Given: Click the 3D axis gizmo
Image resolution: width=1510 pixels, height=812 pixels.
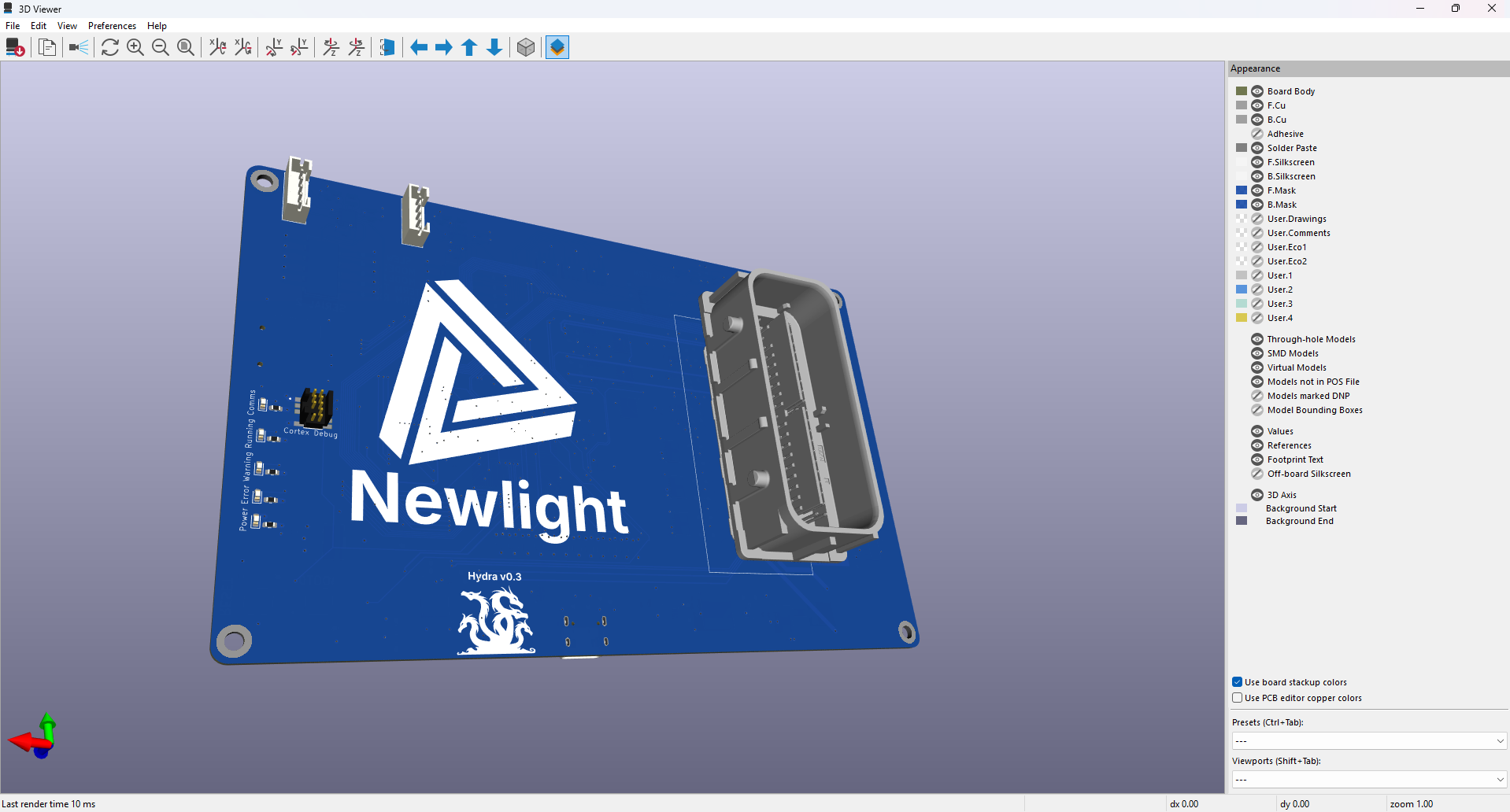Looking at the screenshot, I should tap(34, 736).
